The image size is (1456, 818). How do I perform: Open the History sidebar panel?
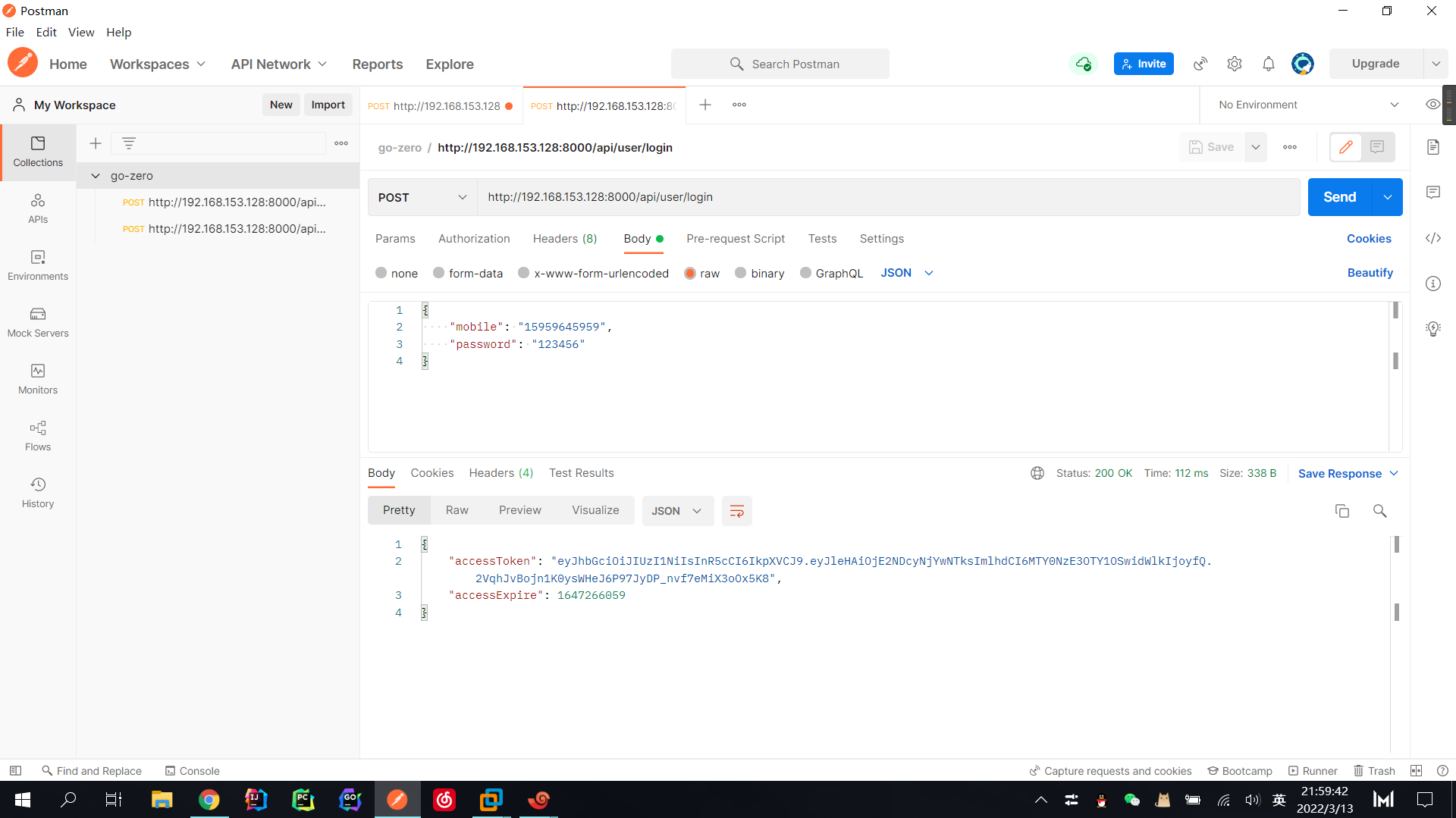coord(38,493)
